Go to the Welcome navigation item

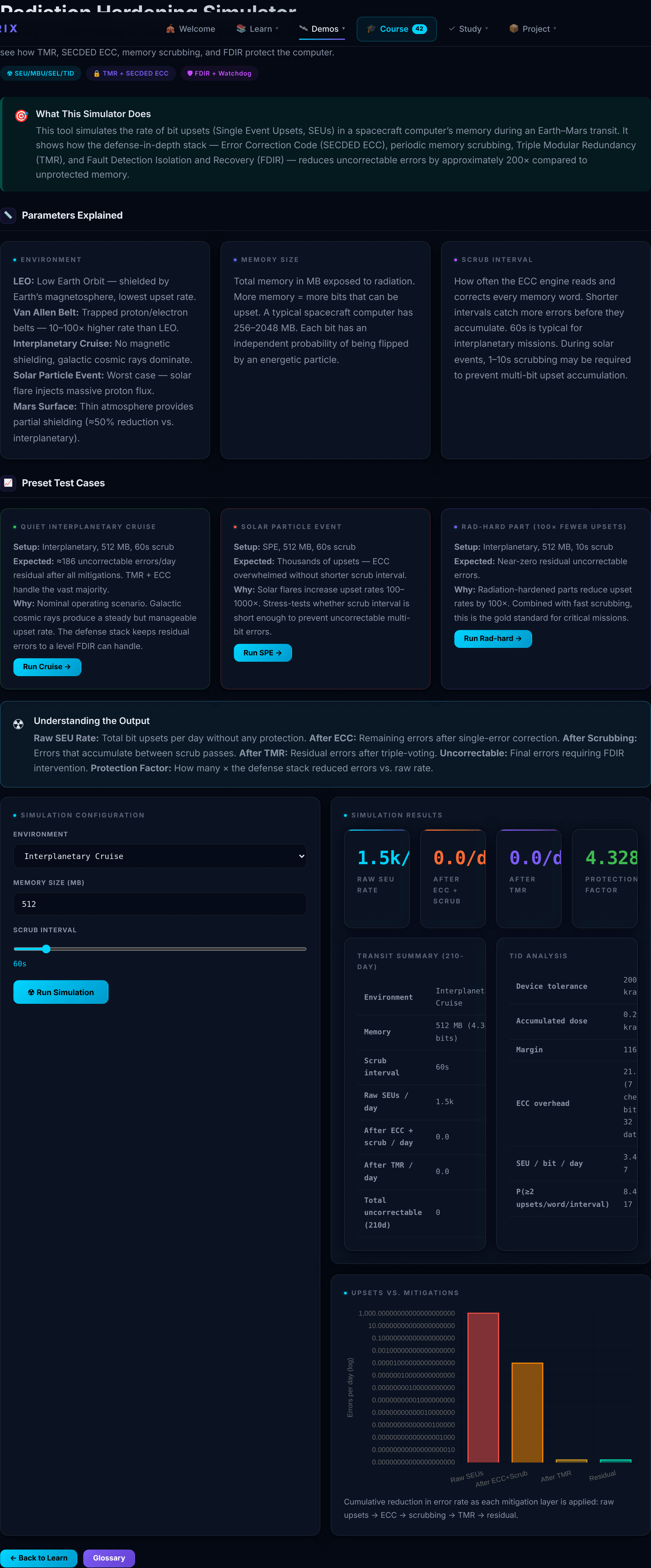pos(191,29)
